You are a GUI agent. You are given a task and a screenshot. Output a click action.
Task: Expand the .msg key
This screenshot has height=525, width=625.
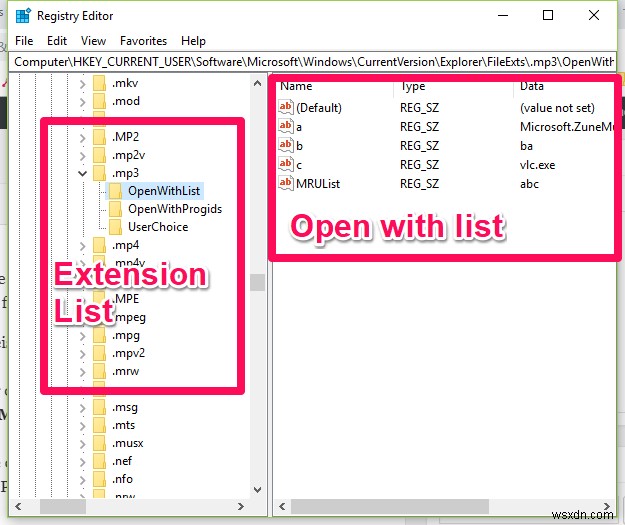pos(83,408)
